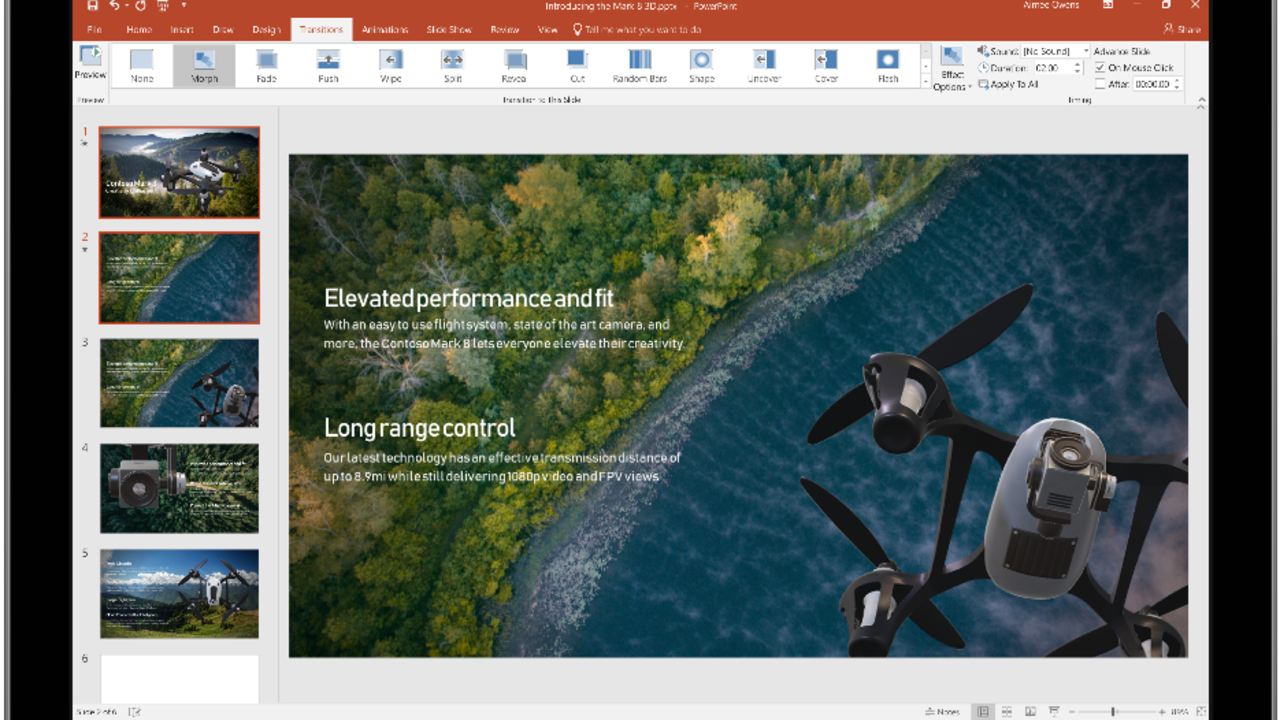The image size is (1280, 720).
Task: Zoom out with minus button
Action: click(1073, 711)
